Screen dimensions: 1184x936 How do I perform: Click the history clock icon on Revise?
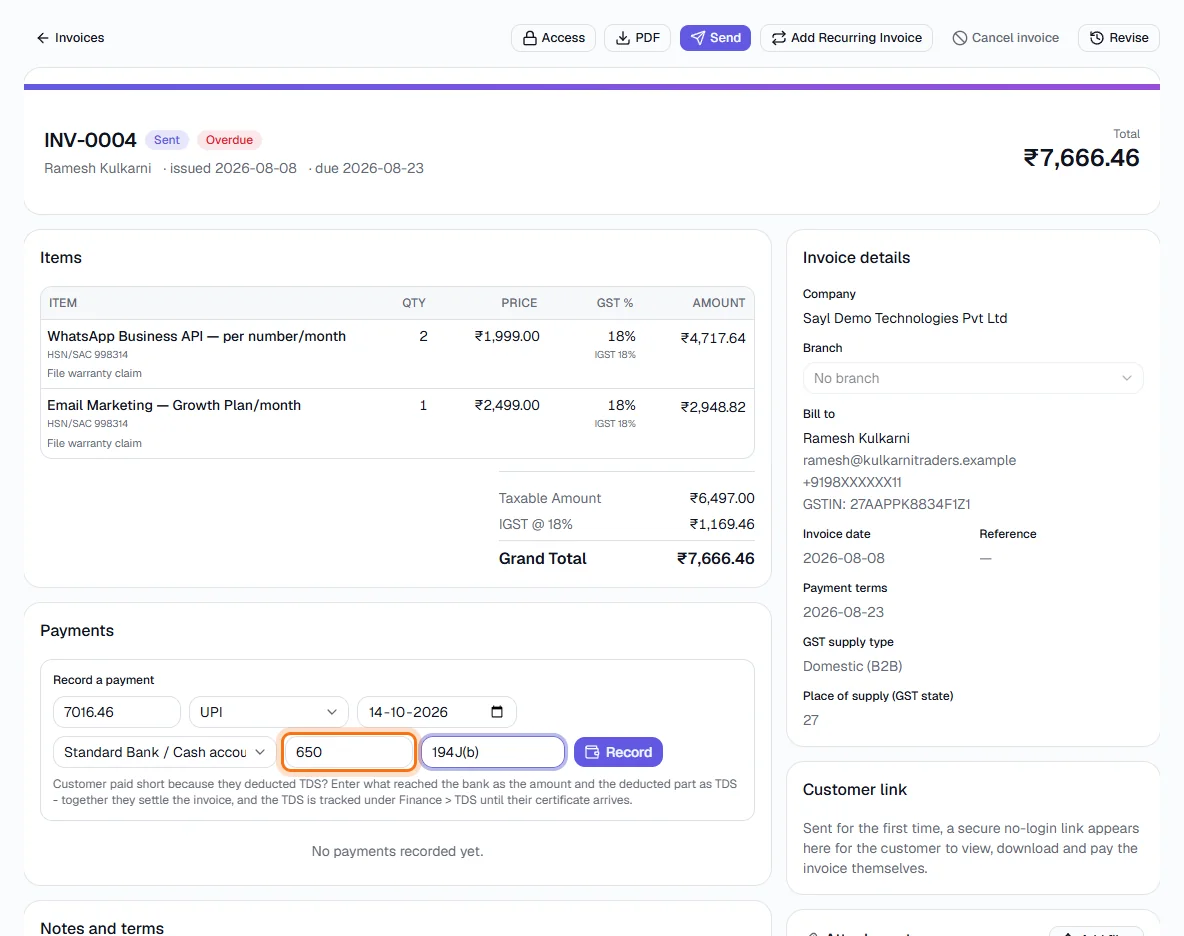pyautogui.click(x=1097, y=38)
